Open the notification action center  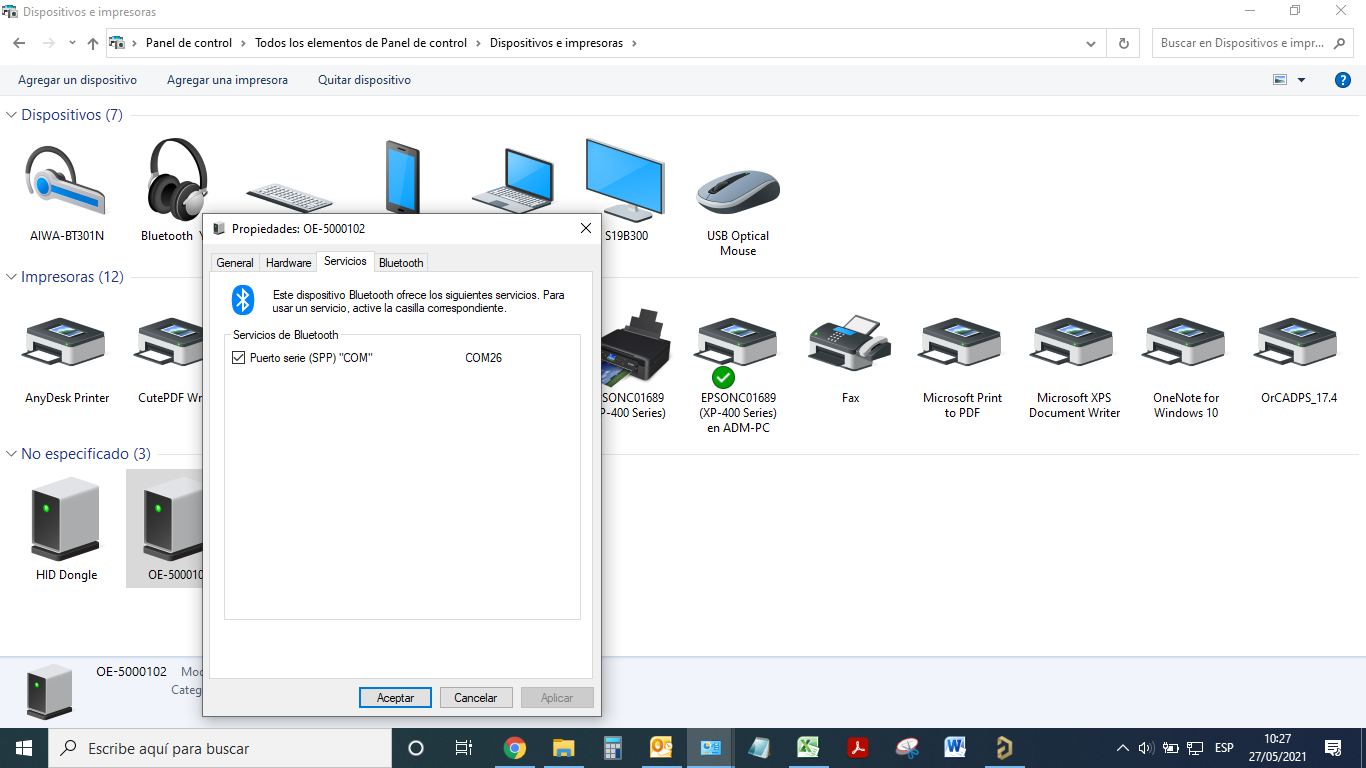coord(1333,748)
